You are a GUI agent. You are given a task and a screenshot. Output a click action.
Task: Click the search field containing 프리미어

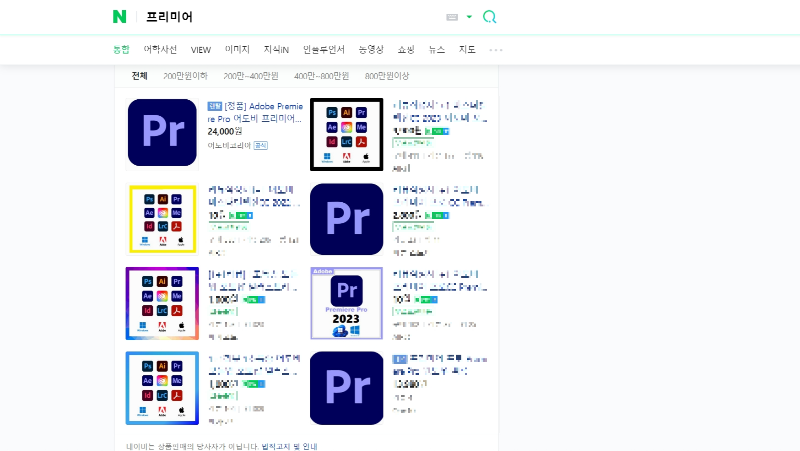click(x=291, y=17)
